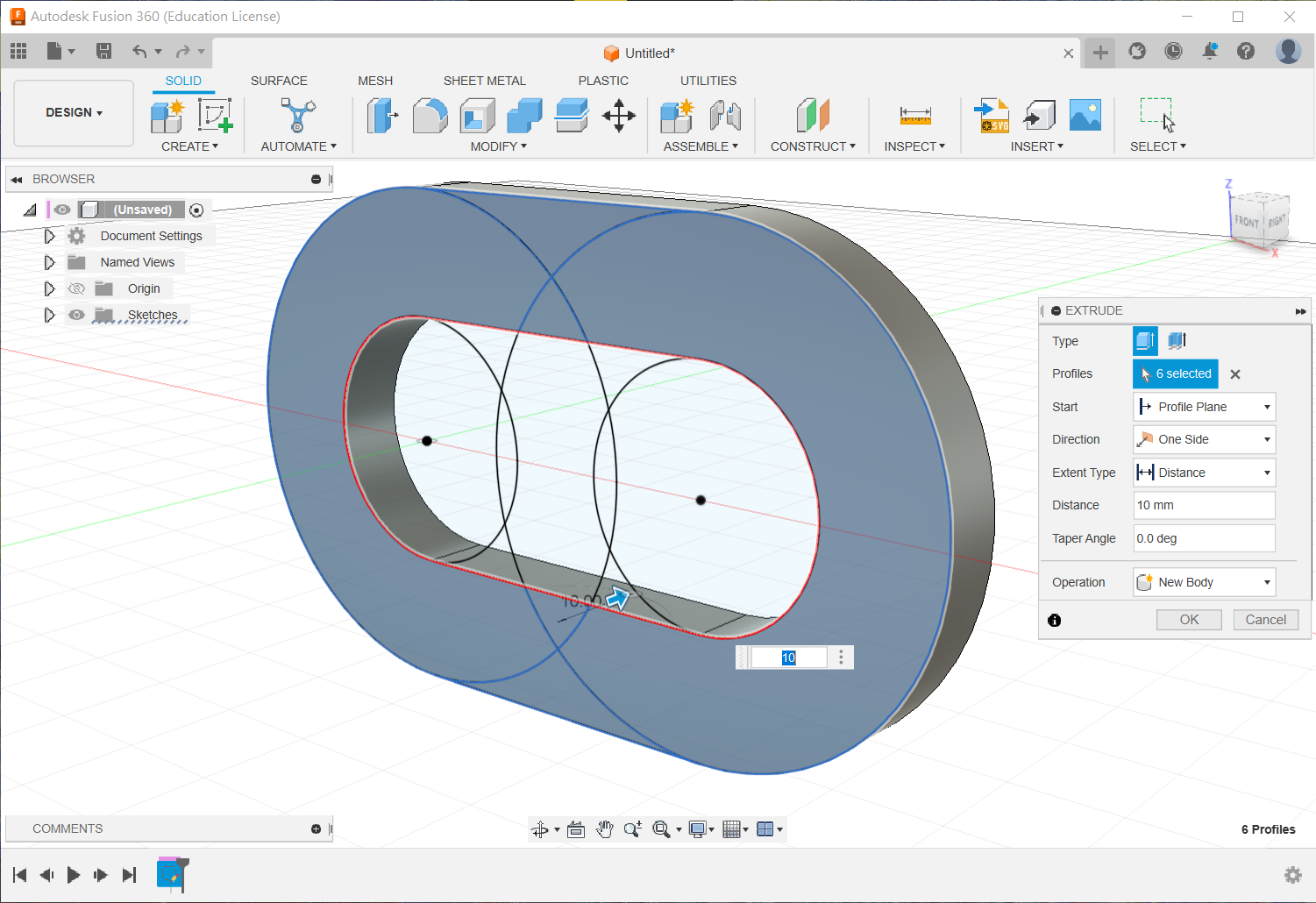Click the Create Sketch icon

[x=214, y=116]
